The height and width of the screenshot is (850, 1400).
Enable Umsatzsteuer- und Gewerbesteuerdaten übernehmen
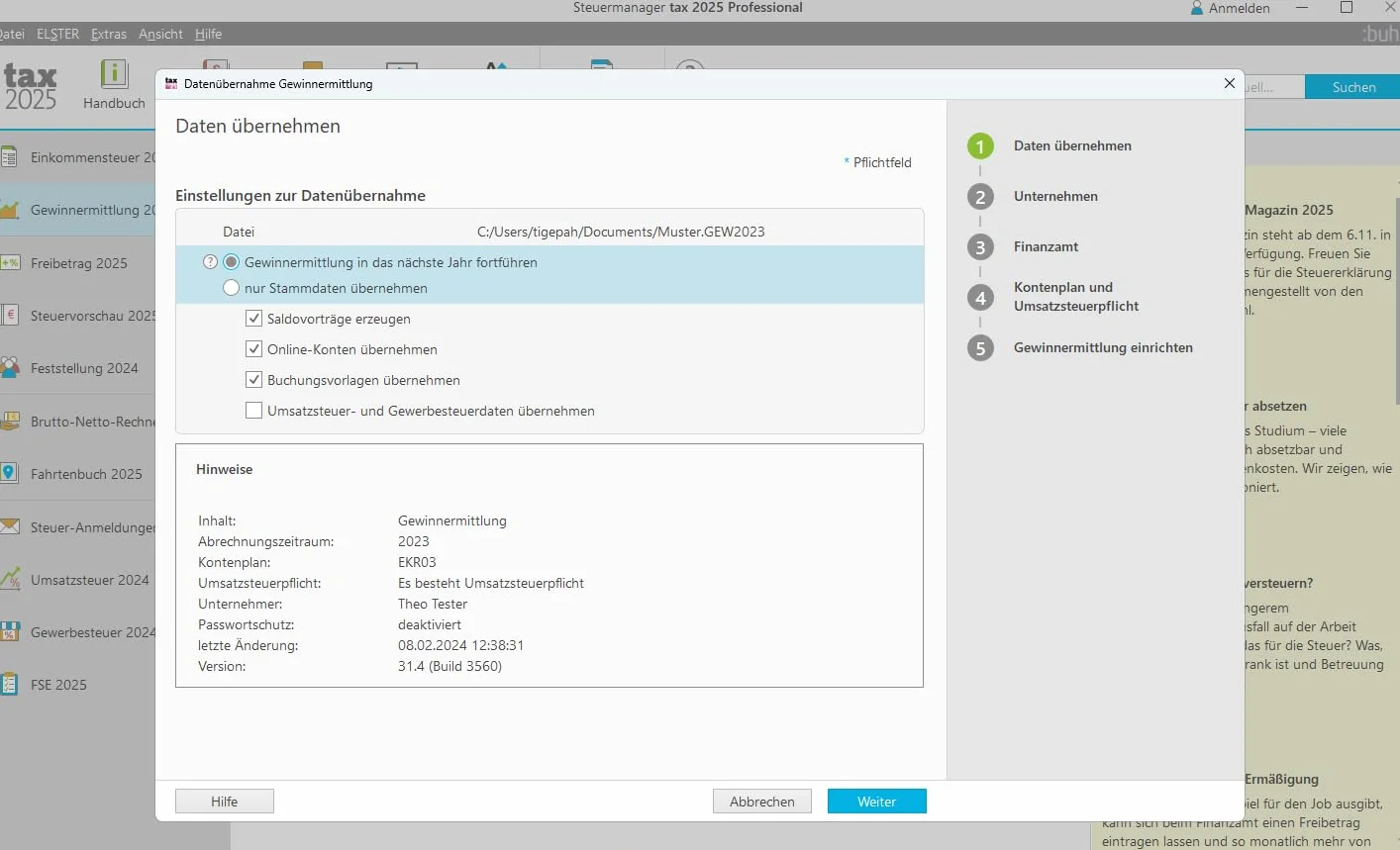click(254, 411)
